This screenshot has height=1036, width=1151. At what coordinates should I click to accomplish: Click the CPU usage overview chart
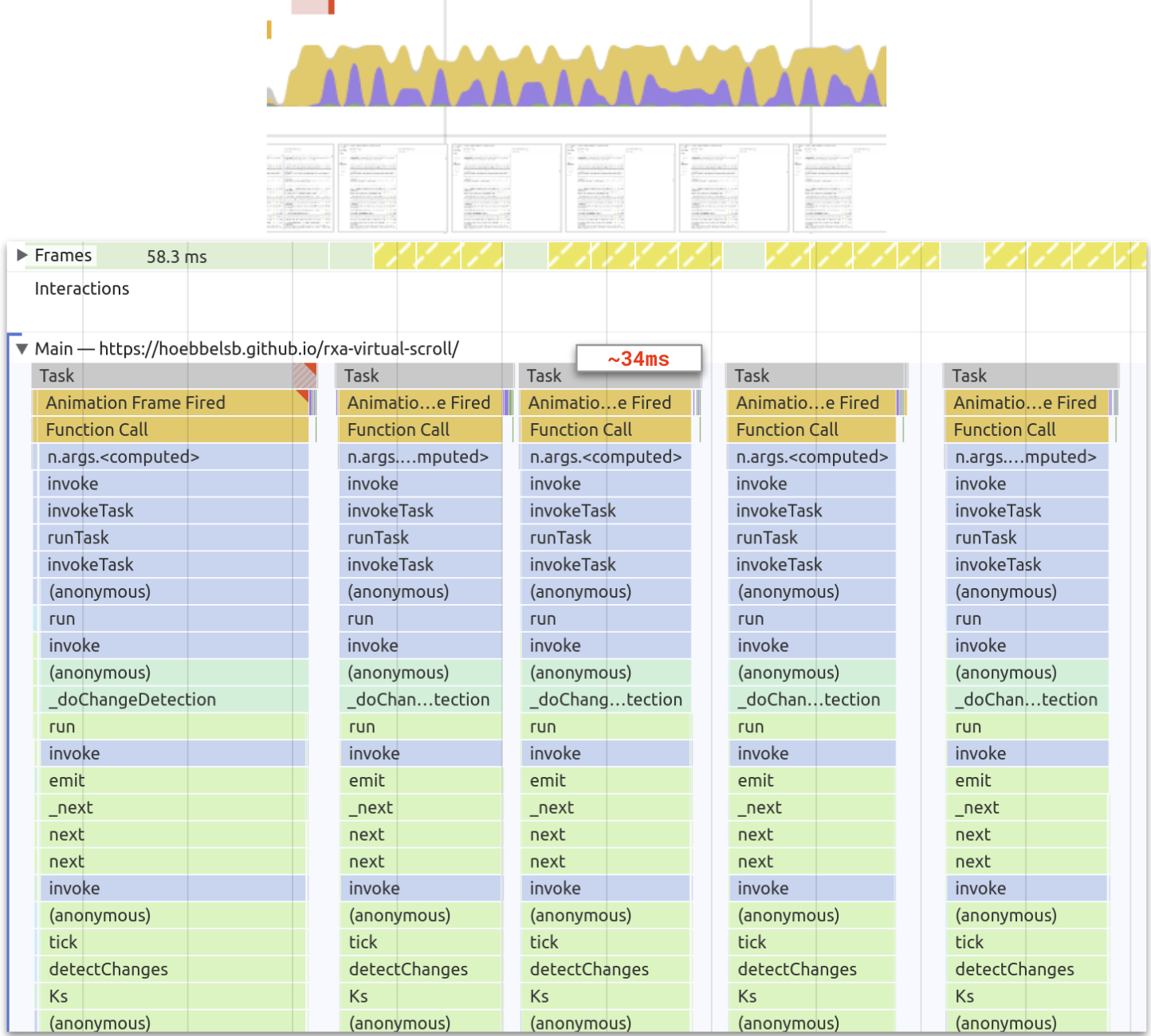tap(576, 77)
